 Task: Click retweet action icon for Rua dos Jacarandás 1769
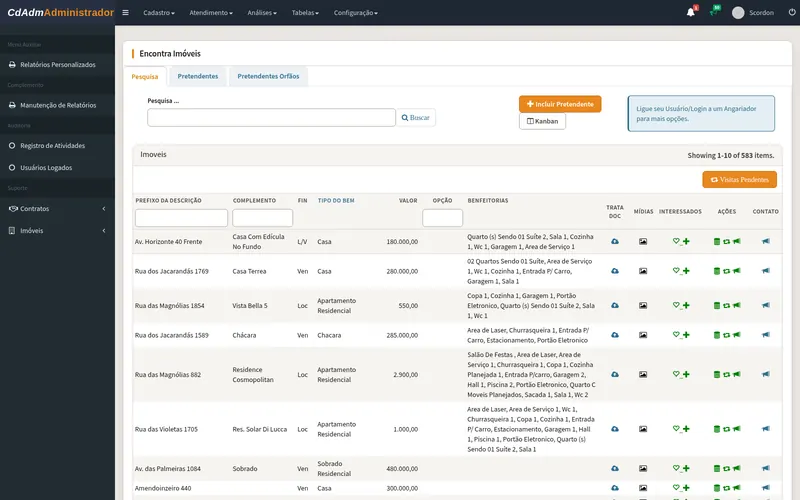pyautogui.click(x=727, y=271)
